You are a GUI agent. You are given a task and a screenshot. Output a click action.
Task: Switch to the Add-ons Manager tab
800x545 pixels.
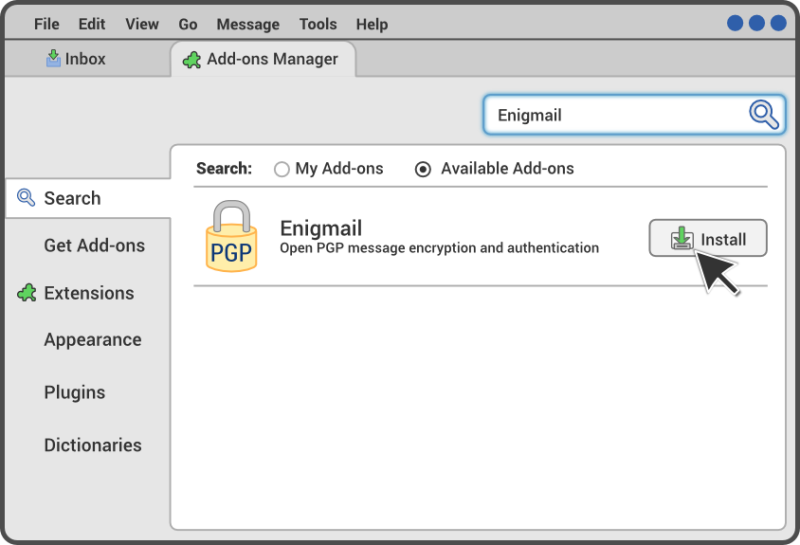click(x=263, y=59)
